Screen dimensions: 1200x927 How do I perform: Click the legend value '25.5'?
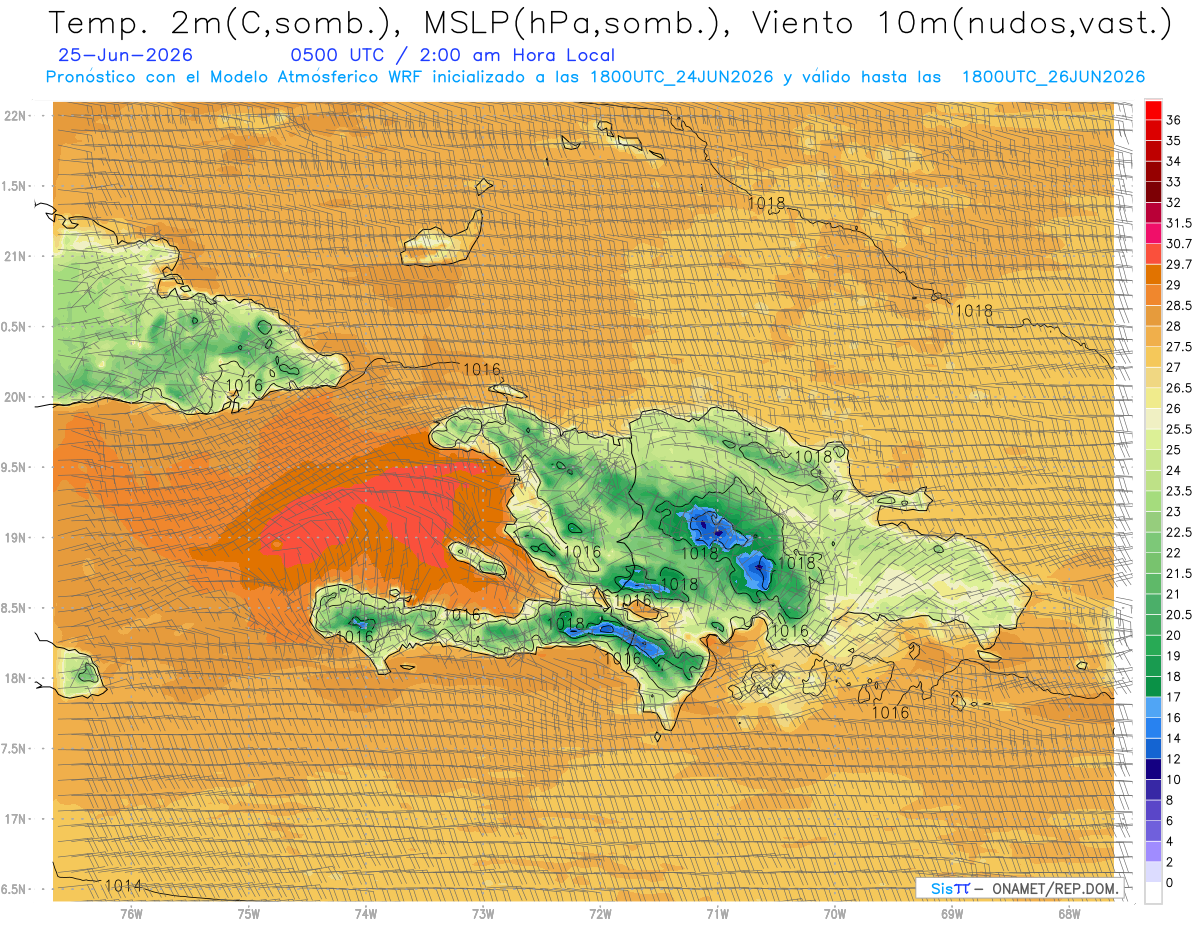(1178, 429)
